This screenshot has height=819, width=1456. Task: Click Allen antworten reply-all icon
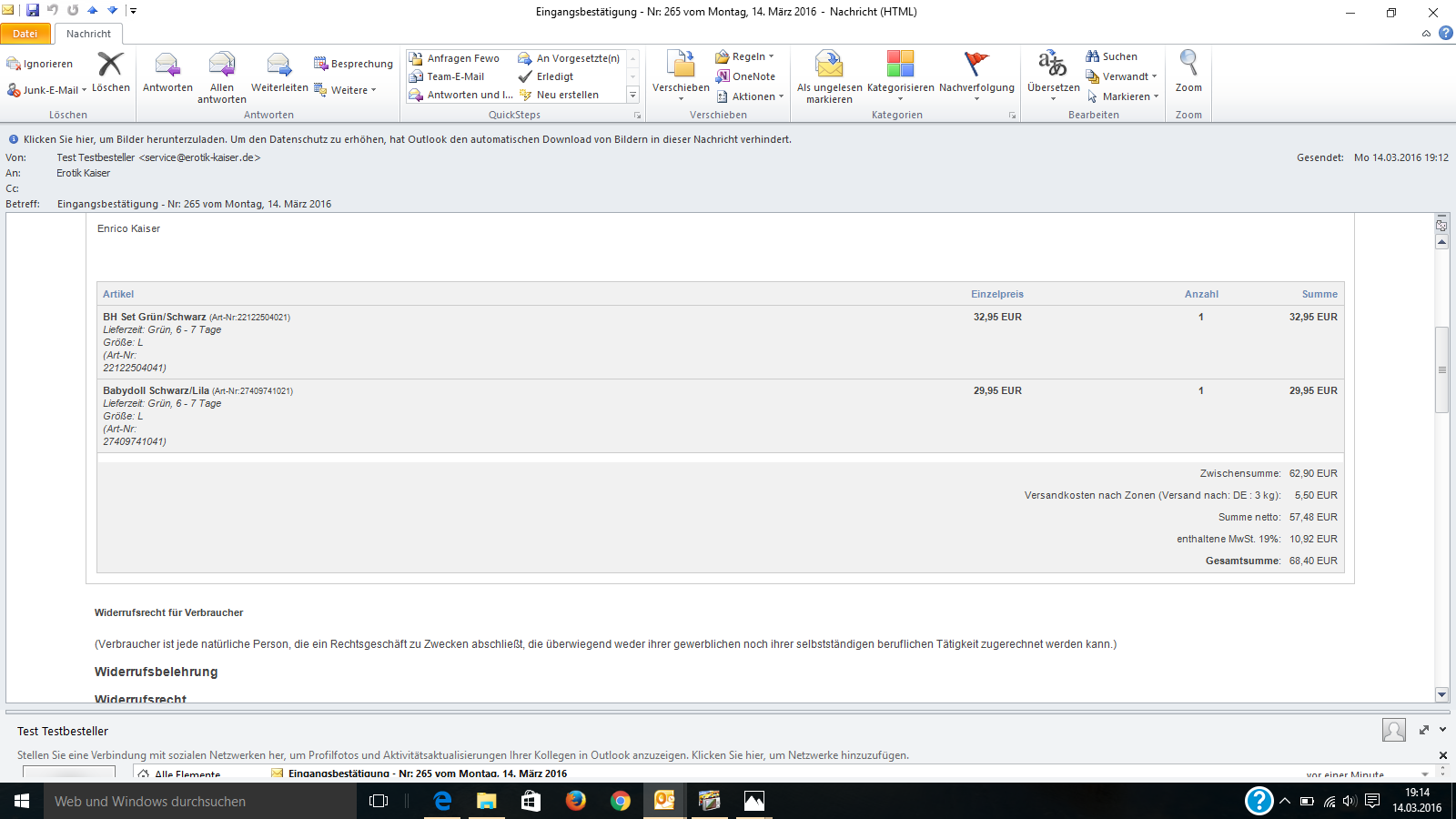222,66
